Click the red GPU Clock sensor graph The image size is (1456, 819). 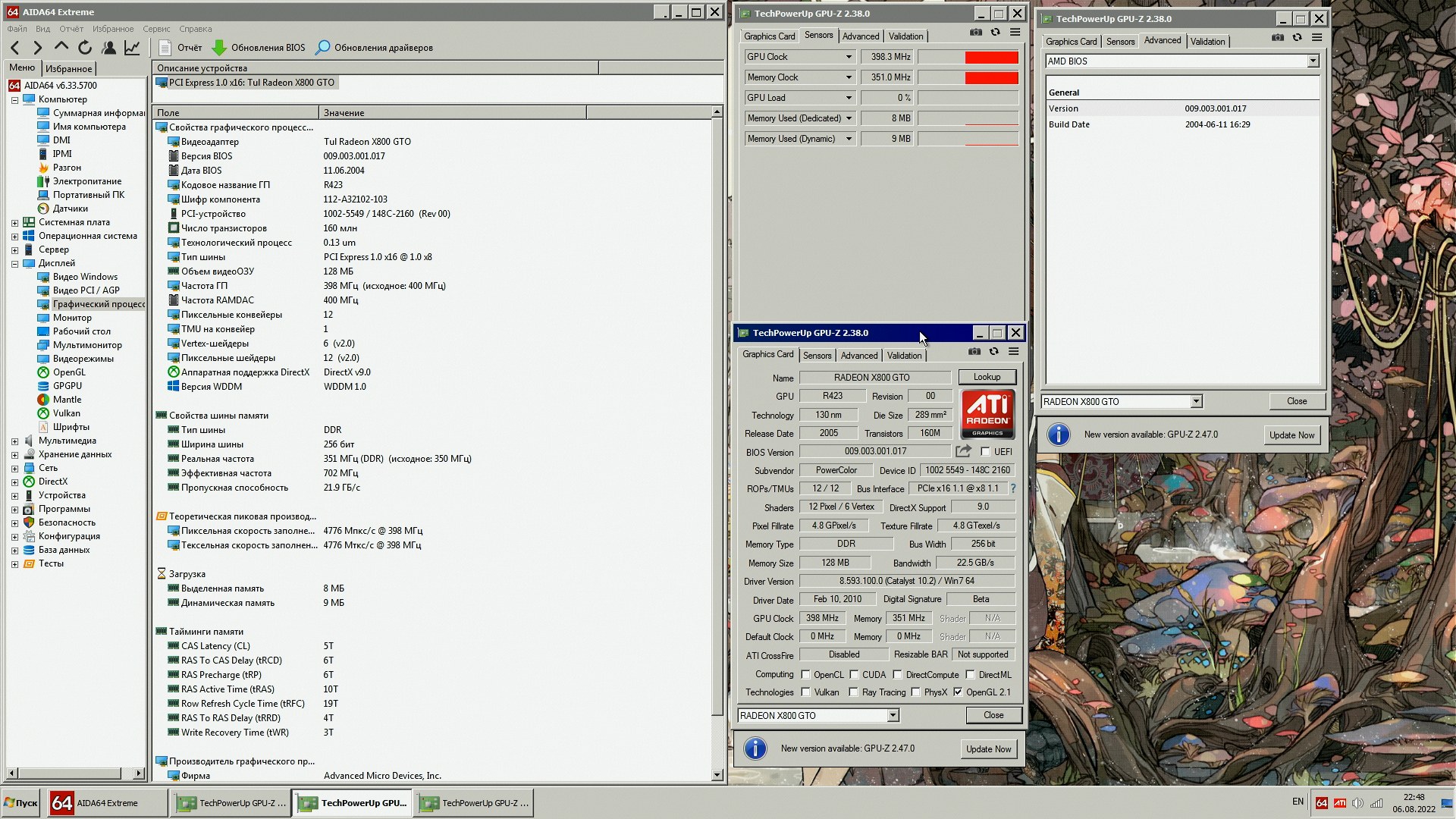(x=991, y=58)
